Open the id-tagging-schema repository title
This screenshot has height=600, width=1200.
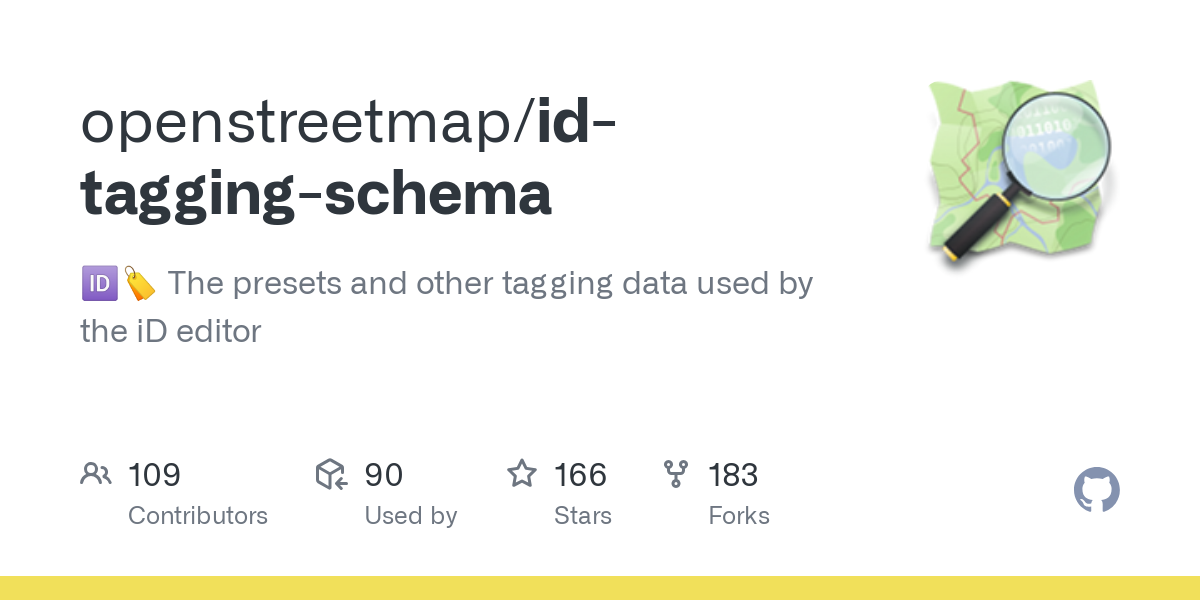coord(348,158)
